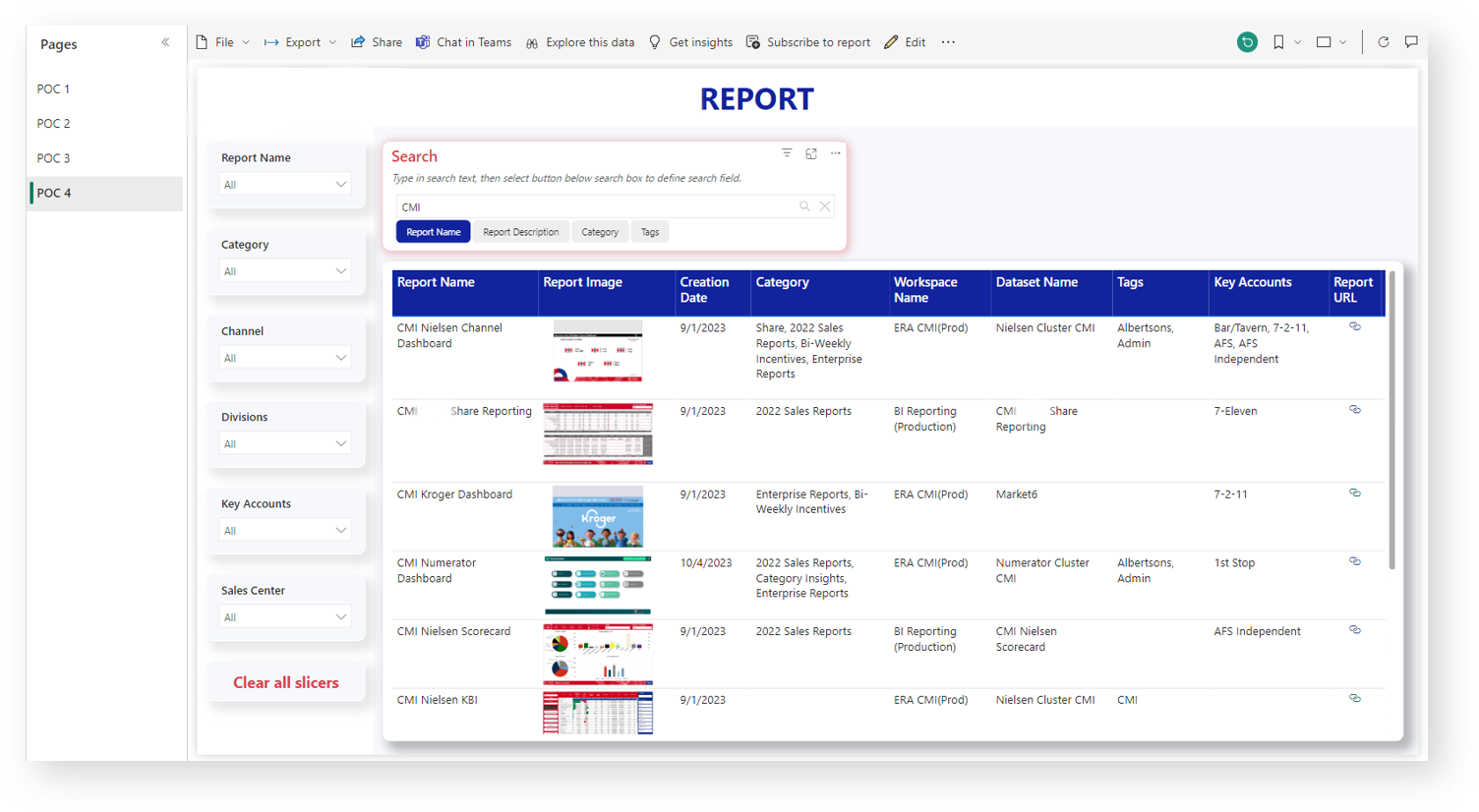The width and height of the screenshot is (1479, 812).
Task: Open the Category slicer dropdown
Action: [285, 271]
